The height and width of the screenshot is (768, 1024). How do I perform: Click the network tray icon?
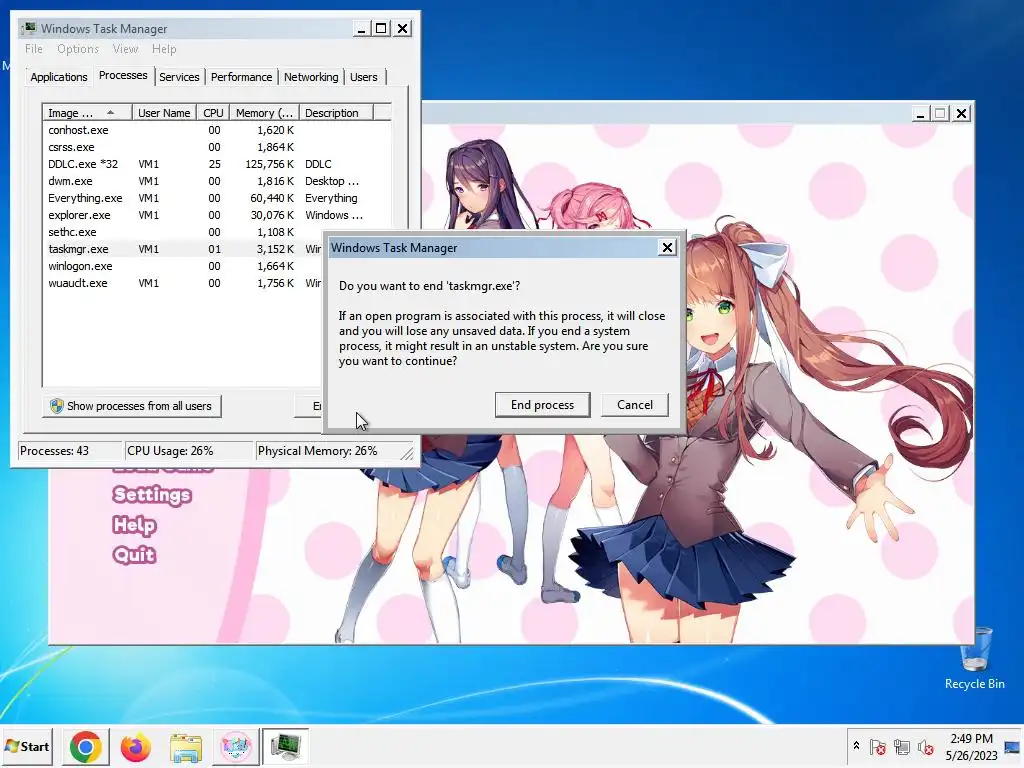(902, 746)
